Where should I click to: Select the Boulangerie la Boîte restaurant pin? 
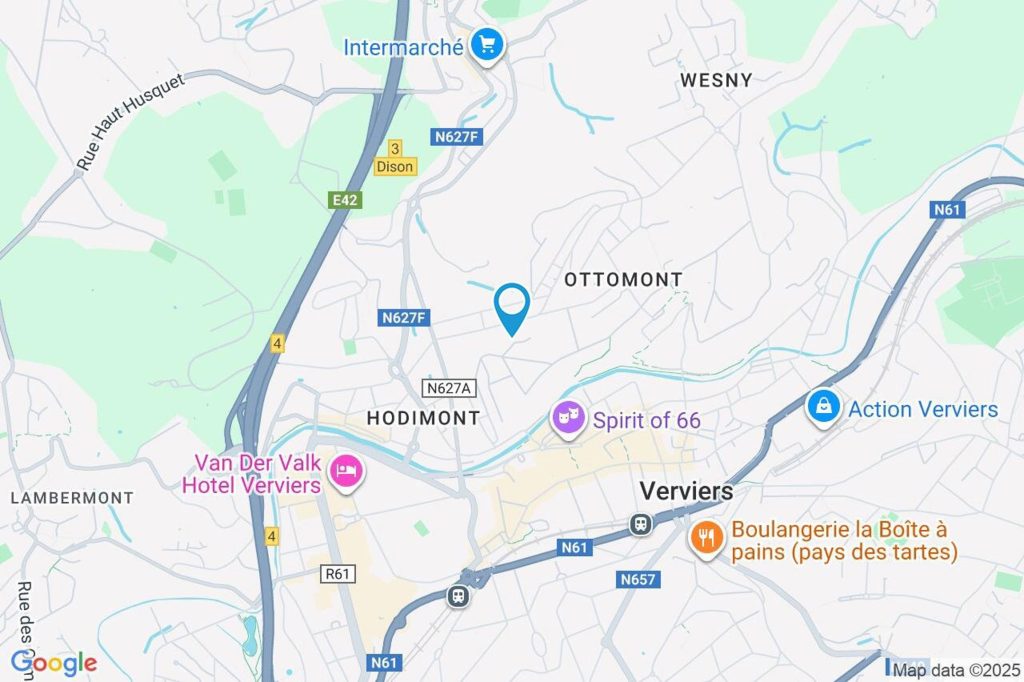click(x=706, y=538)
